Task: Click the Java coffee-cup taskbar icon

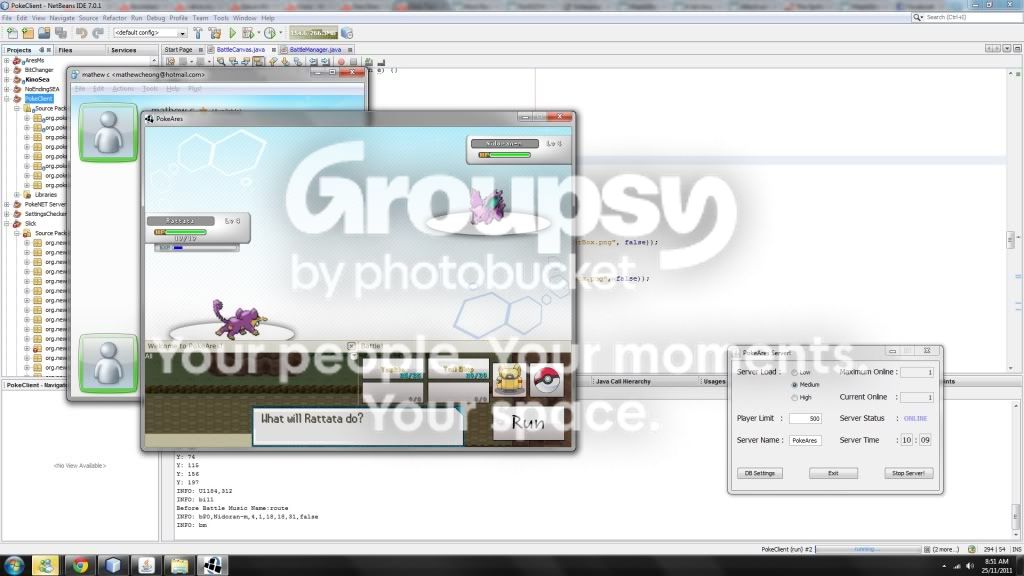Action: (146, 566)
